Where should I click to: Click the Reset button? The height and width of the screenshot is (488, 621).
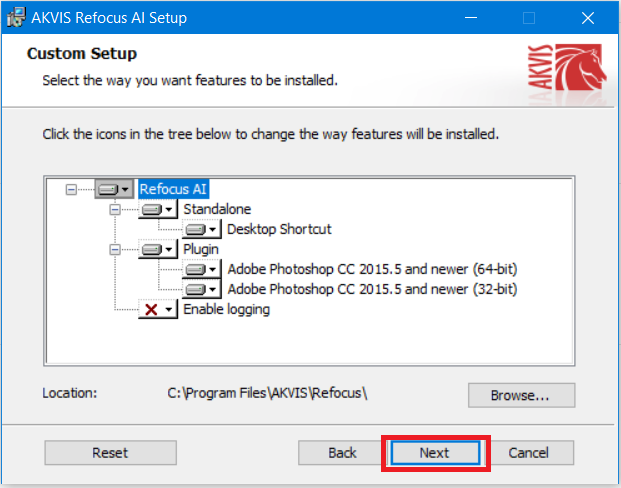click(x=110, y=452)
